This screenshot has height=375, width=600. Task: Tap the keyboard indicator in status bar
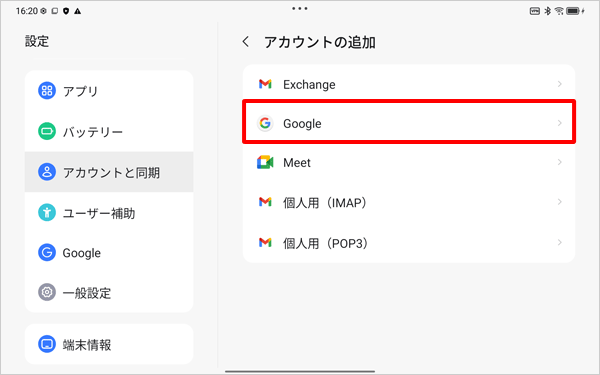click(x=535, y=11)
